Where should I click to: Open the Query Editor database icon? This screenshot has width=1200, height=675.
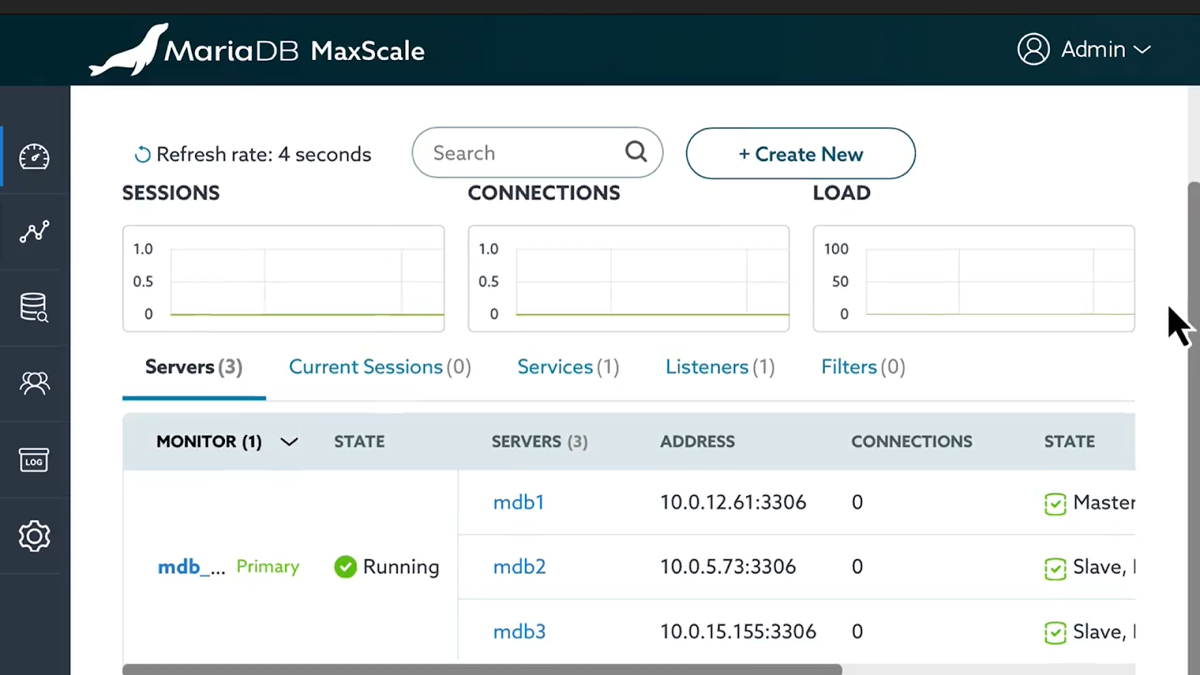[34, 308]
